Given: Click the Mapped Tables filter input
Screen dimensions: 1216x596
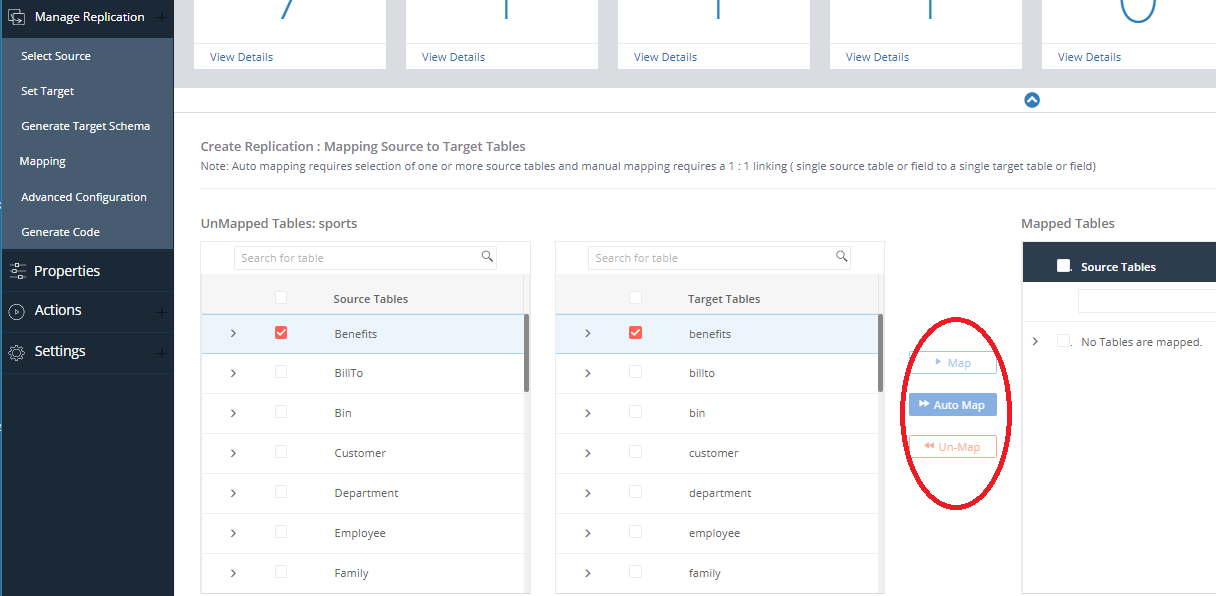Looking at the screenshot, I should pos(1147,301).
